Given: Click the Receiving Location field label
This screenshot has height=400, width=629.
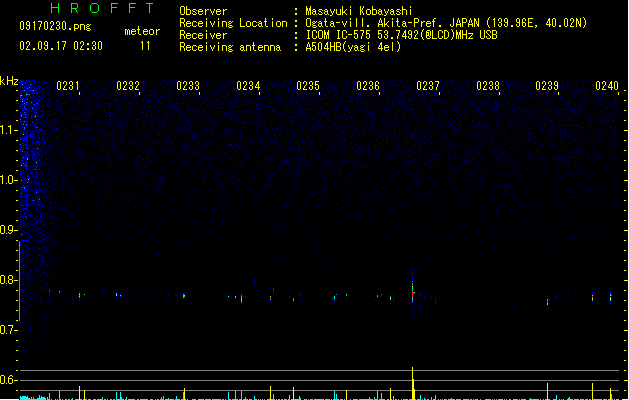Looking at the screenshot, I should pyautogui.click(x=233, y=23).
